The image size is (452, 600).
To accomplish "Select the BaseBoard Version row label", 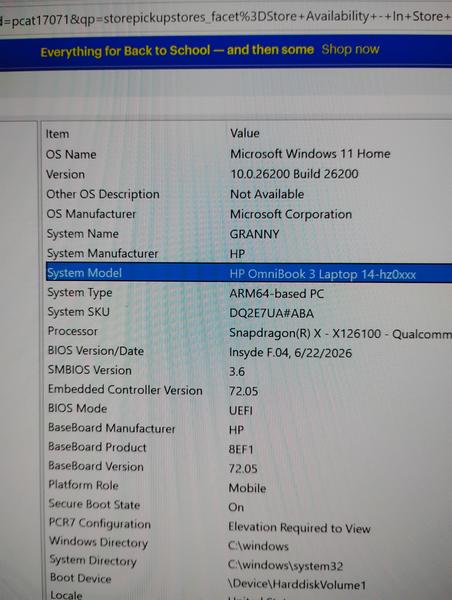I will [x=96, y=466].
